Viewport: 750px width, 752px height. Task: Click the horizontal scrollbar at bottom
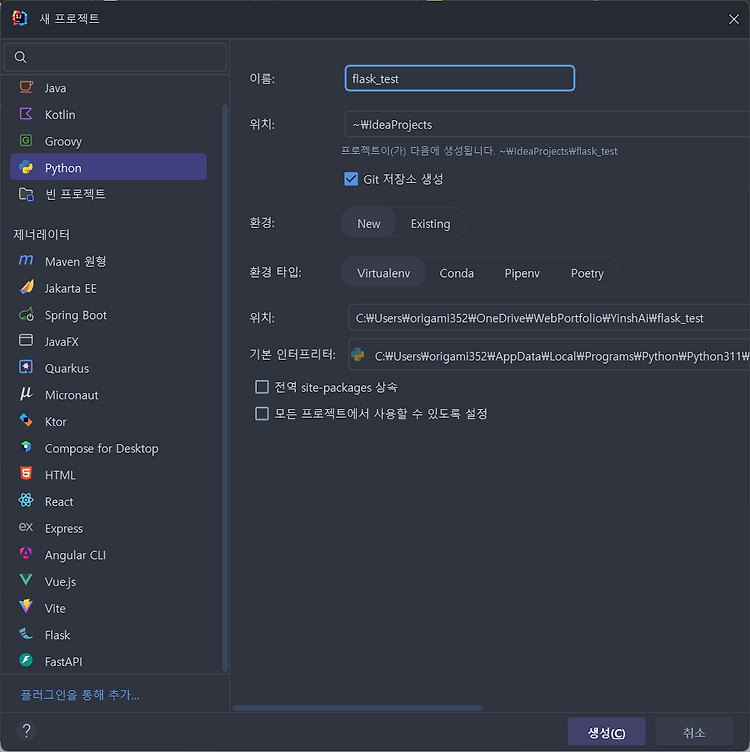tap(358, 708)
